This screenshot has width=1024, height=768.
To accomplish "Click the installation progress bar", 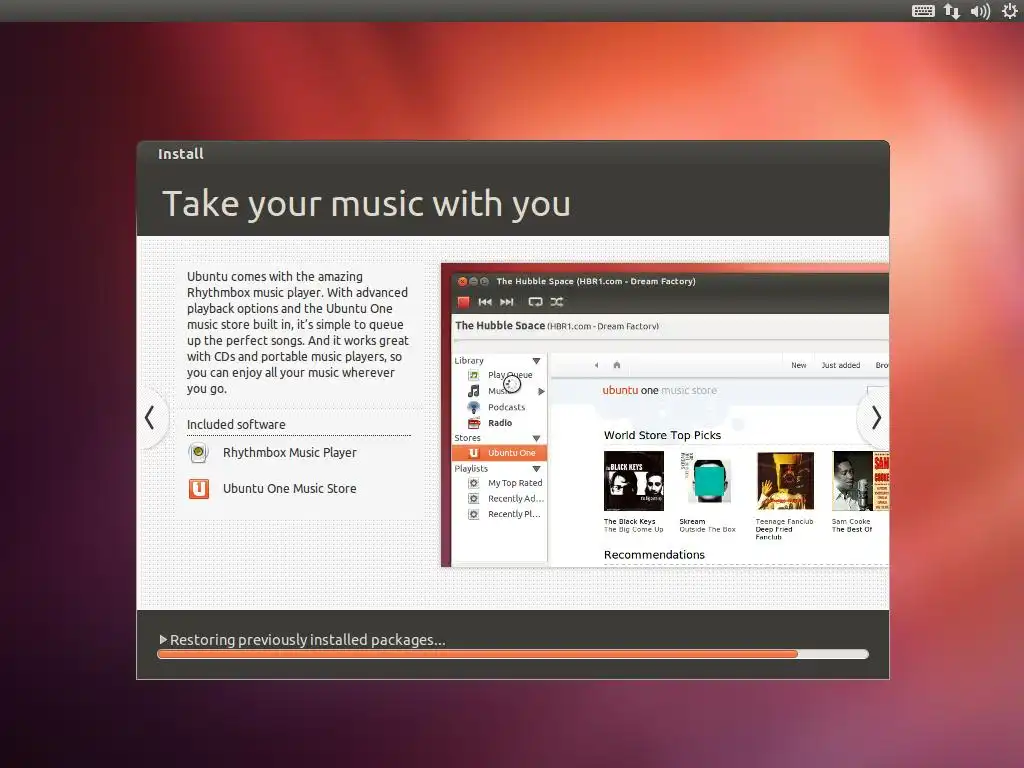I will 513,654.
